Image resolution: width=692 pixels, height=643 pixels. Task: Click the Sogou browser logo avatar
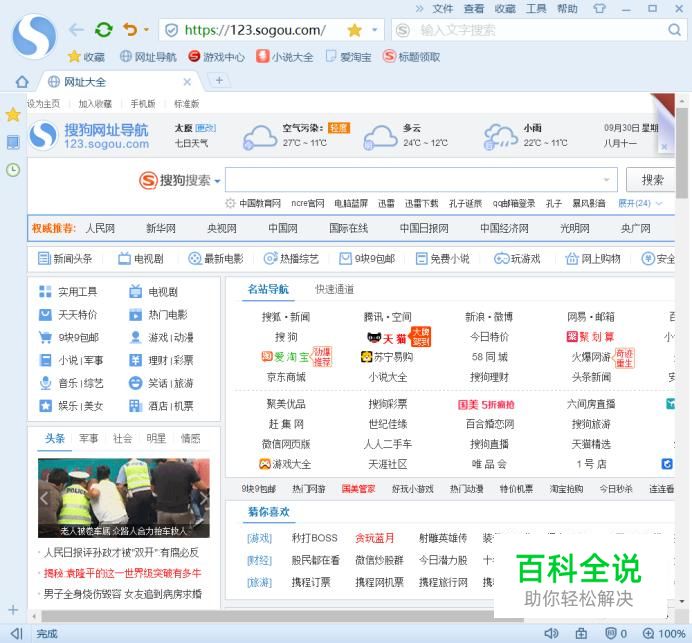coord(34,36)
